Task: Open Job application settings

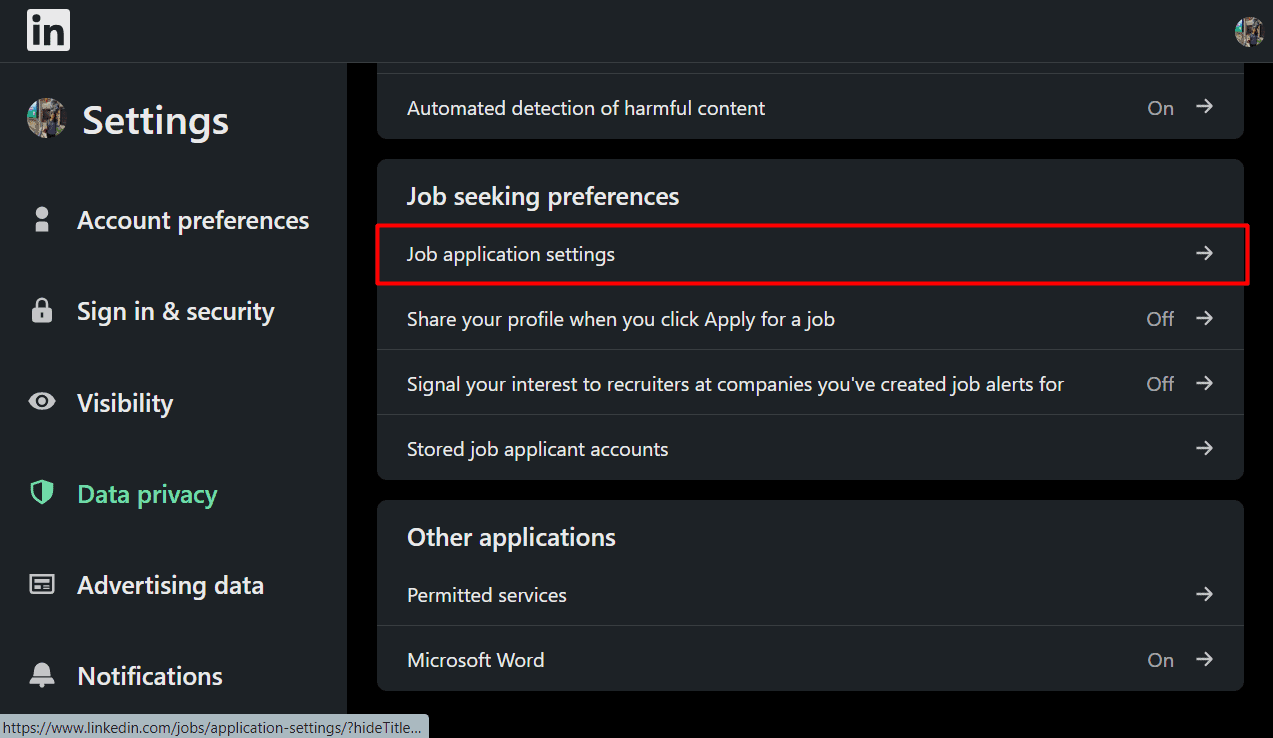Action: [x=810, y=254]
